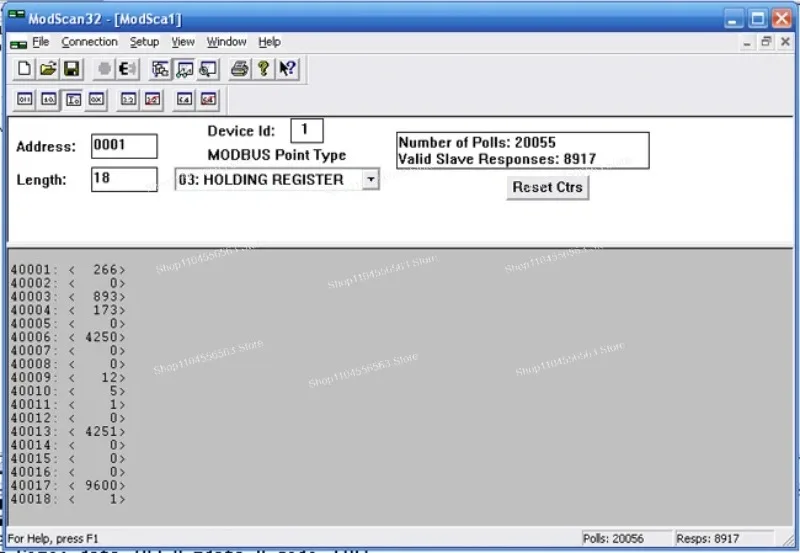
Task: Open the 03: HOLDING REGISTER combo box
Action: (x=277, y=179)
